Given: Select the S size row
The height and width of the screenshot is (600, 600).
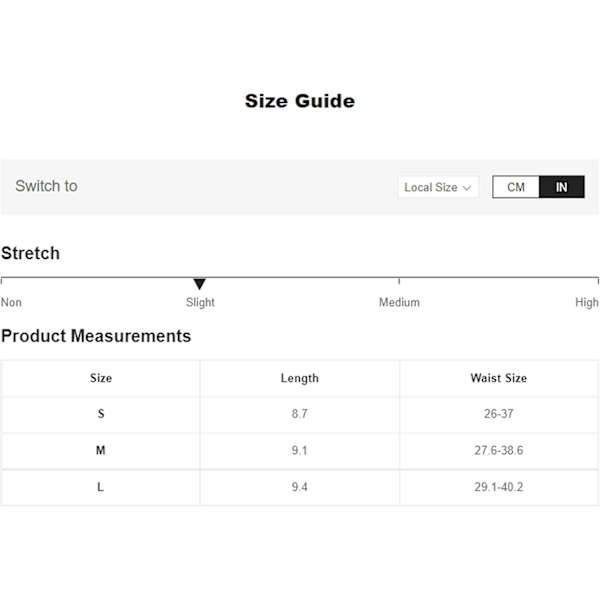Looking at the screenshot, I should pos(300,414).
